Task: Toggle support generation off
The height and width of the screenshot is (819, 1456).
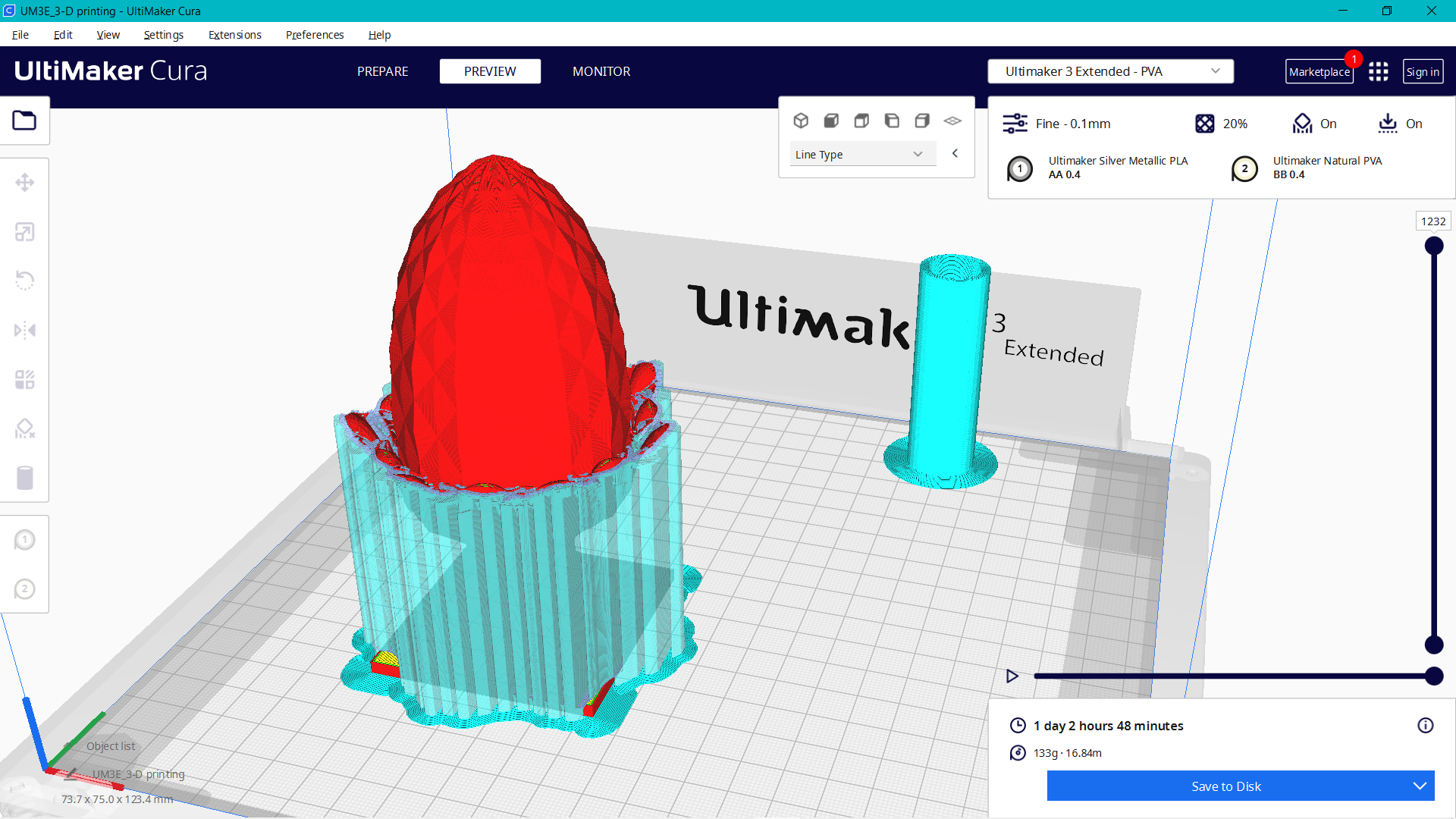Action: tap(1314, 124)
